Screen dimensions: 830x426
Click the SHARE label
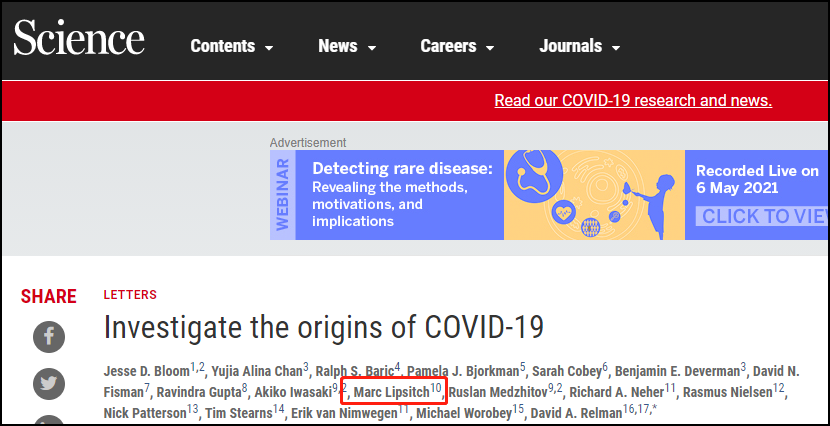click(49, 296)
